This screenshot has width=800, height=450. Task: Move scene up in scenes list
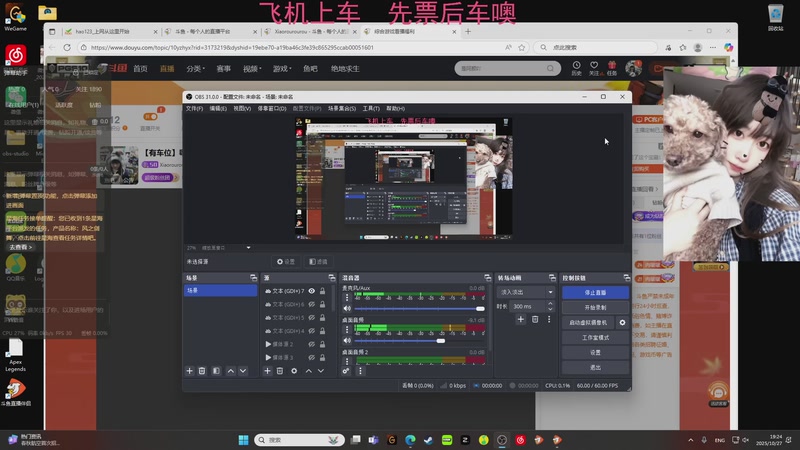pos(231,371)
